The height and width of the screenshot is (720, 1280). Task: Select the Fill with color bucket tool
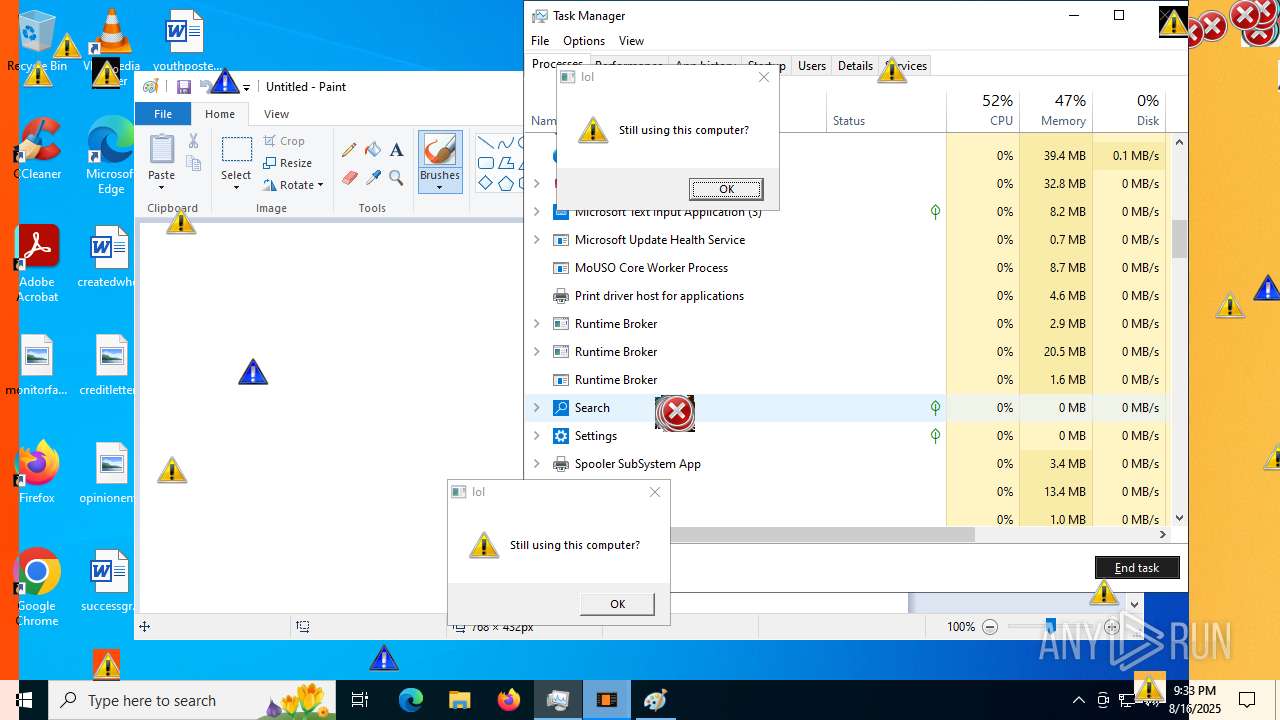[373, 150]
